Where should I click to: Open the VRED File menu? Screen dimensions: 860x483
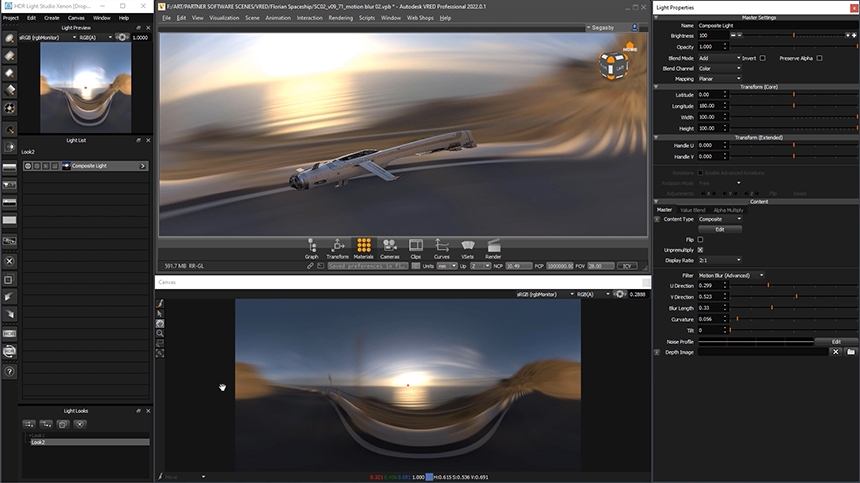point(166,18)
